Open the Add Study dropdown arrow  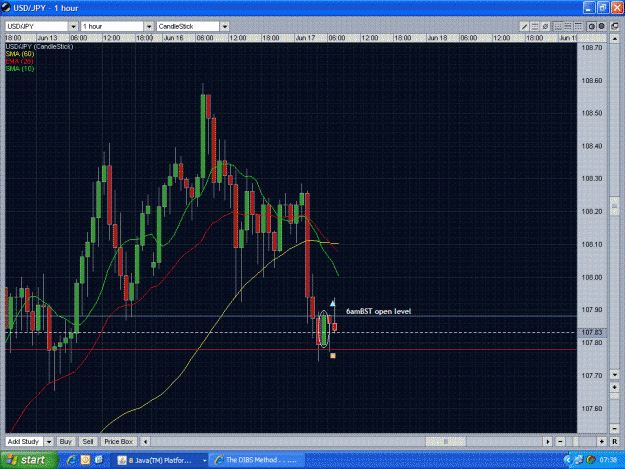pos(49,442)
